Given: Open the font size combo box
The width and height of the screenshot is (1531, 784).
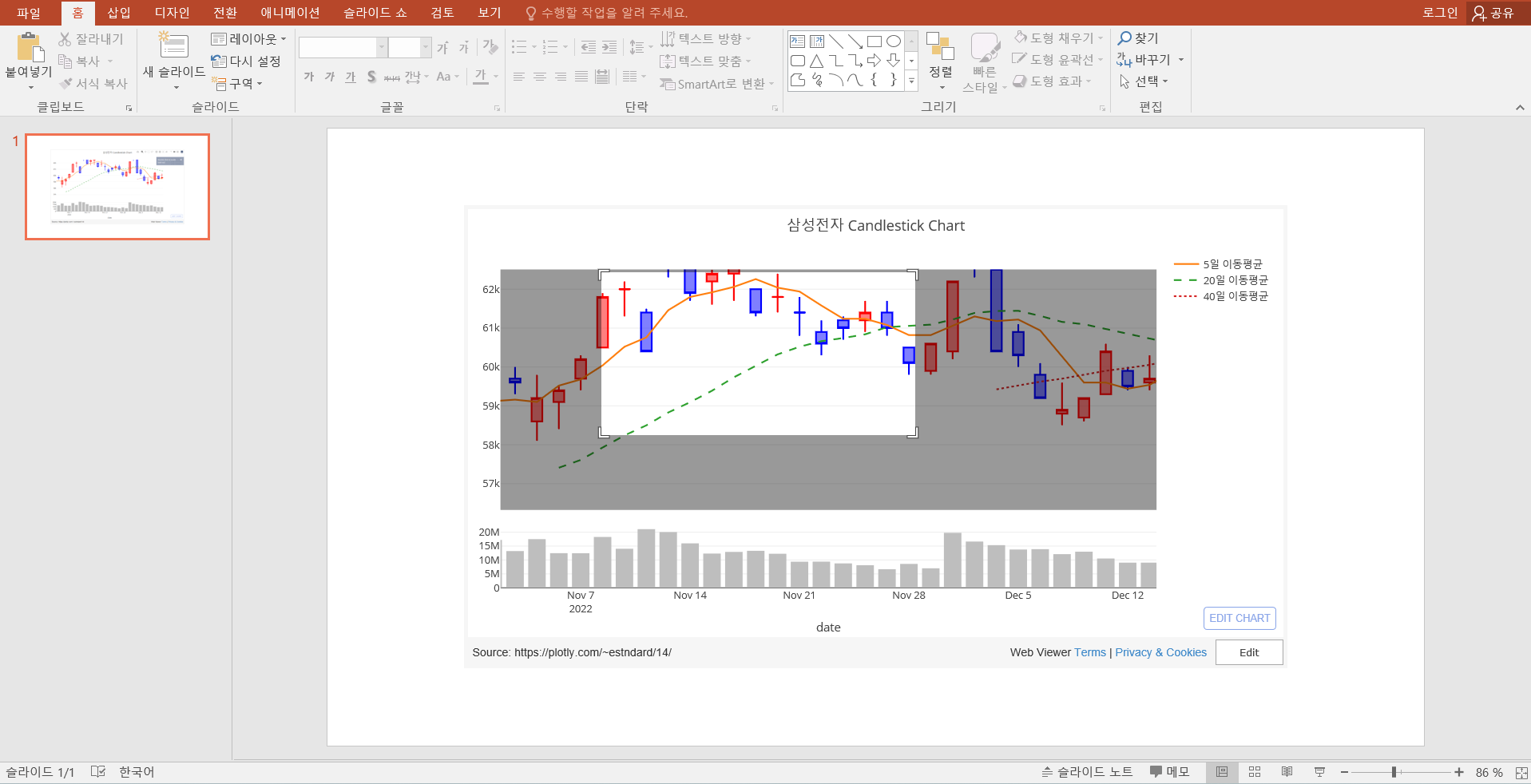Looking at the screenshot, I should coord(410,47).
